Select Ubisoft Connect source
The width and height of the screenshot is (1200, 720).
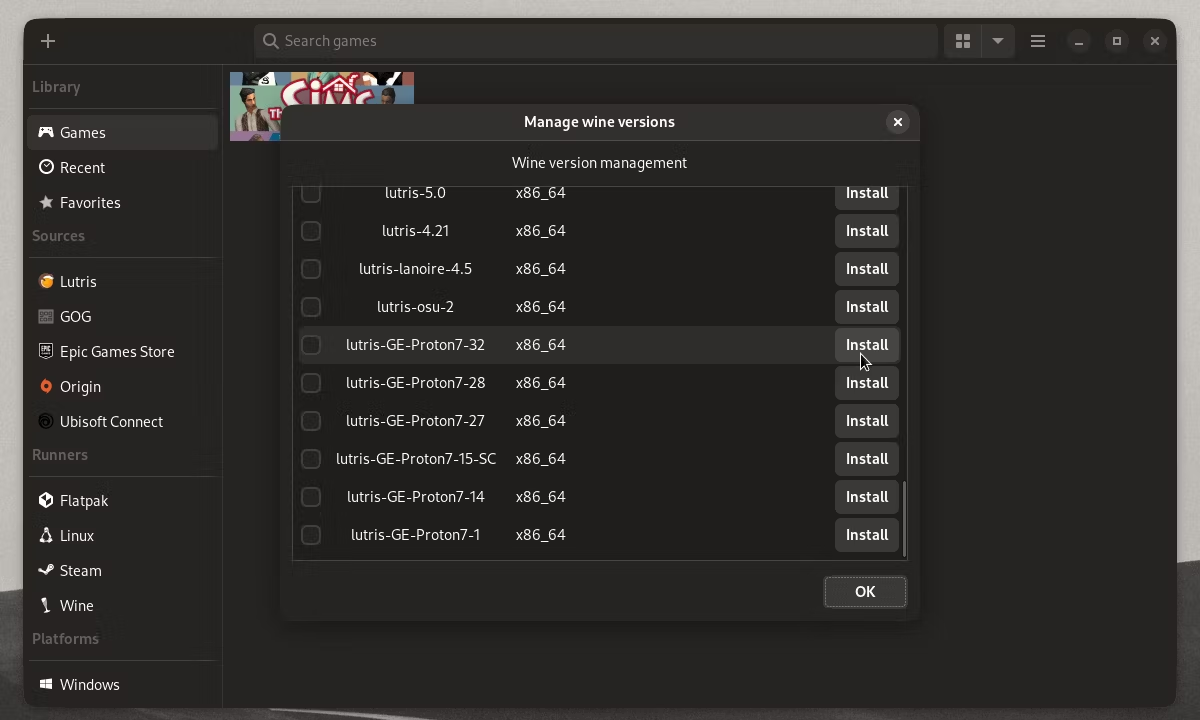pyautogui.click(x=122, y=421)
